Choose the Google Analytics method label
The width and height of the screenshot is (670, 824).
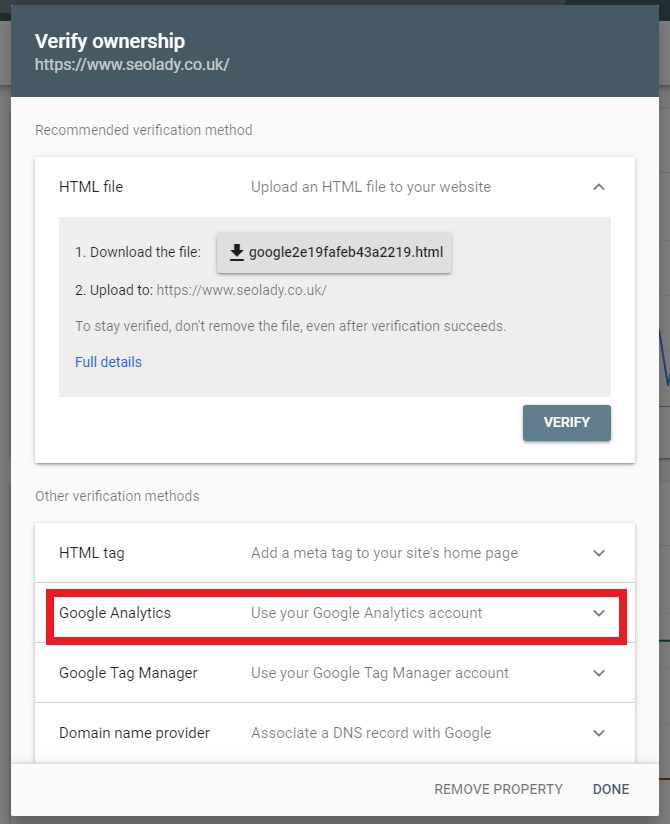[x=115, y=613]
